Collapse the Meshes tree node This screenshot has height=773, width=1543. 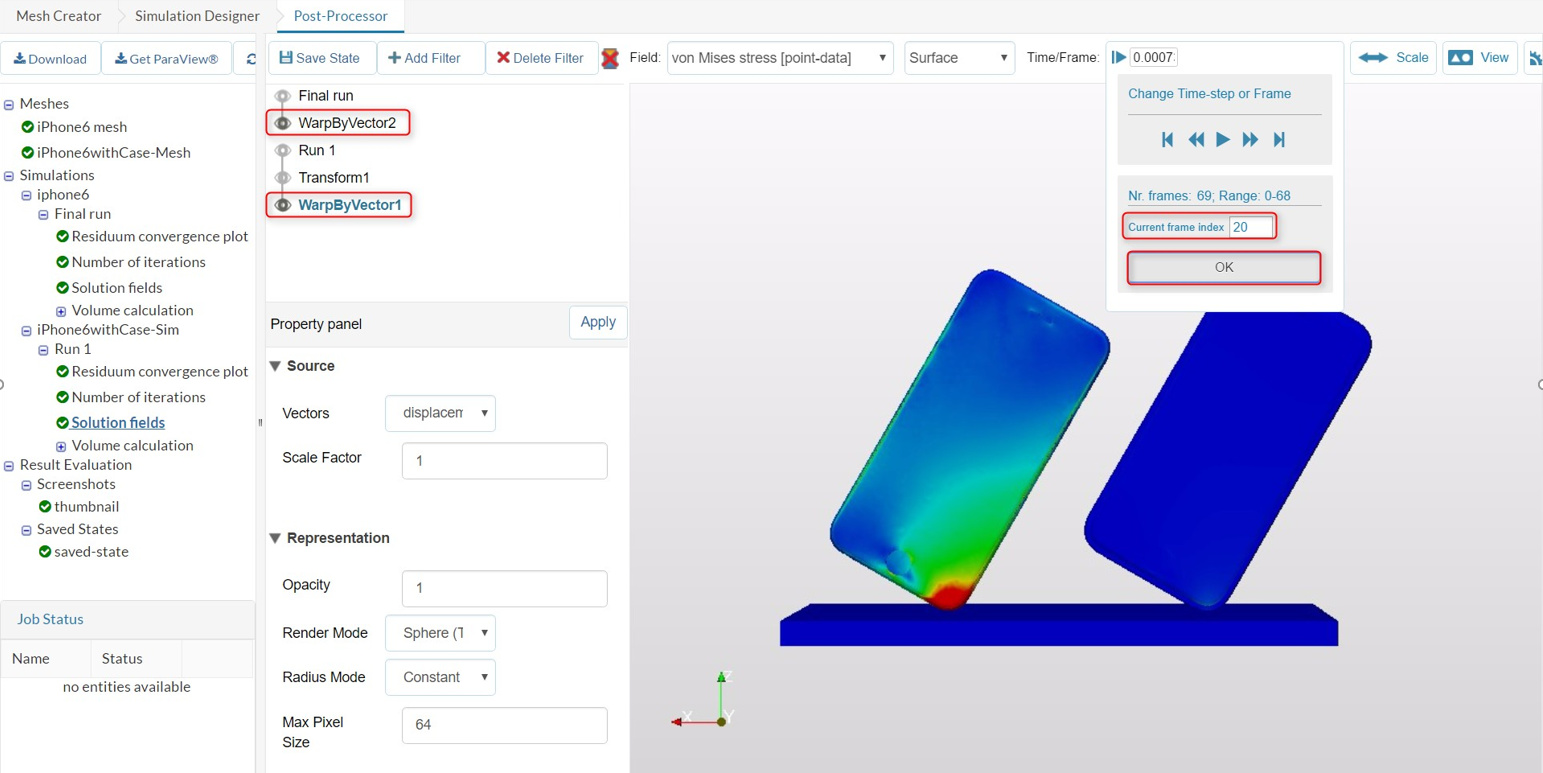(9, 104)
